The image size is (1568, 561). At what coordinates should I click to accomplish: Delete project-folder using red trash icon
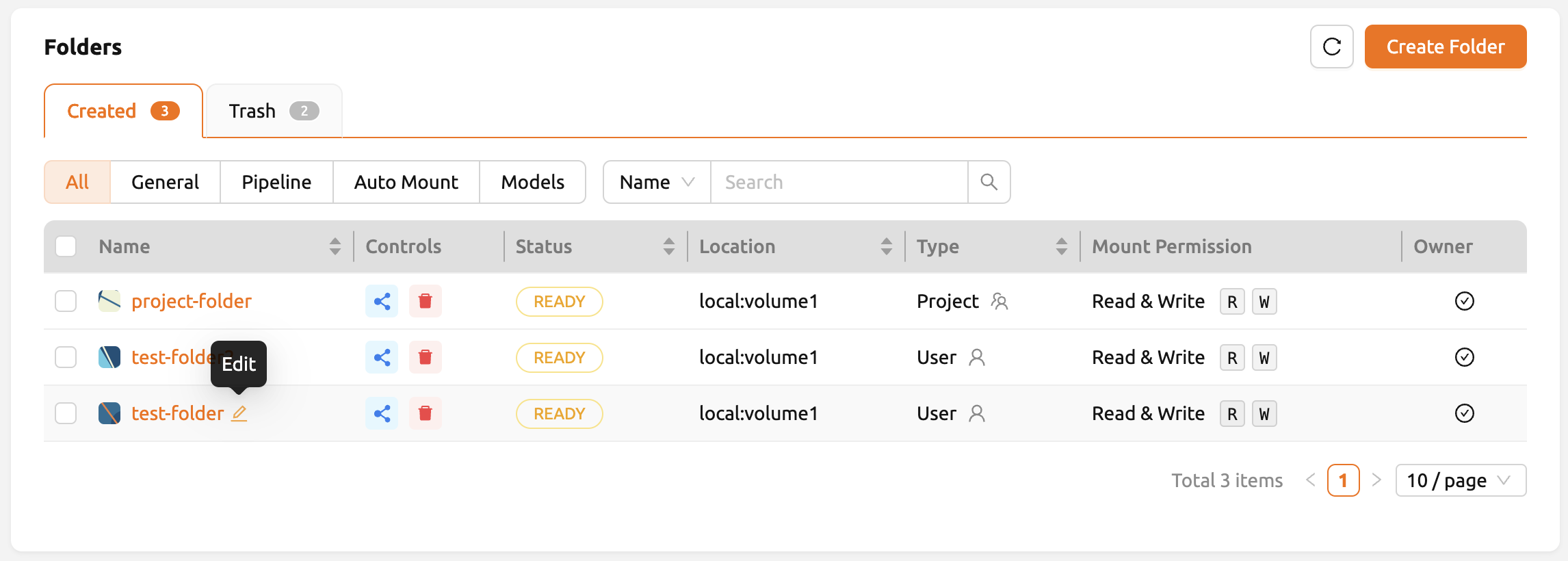[x=426, y=301]
